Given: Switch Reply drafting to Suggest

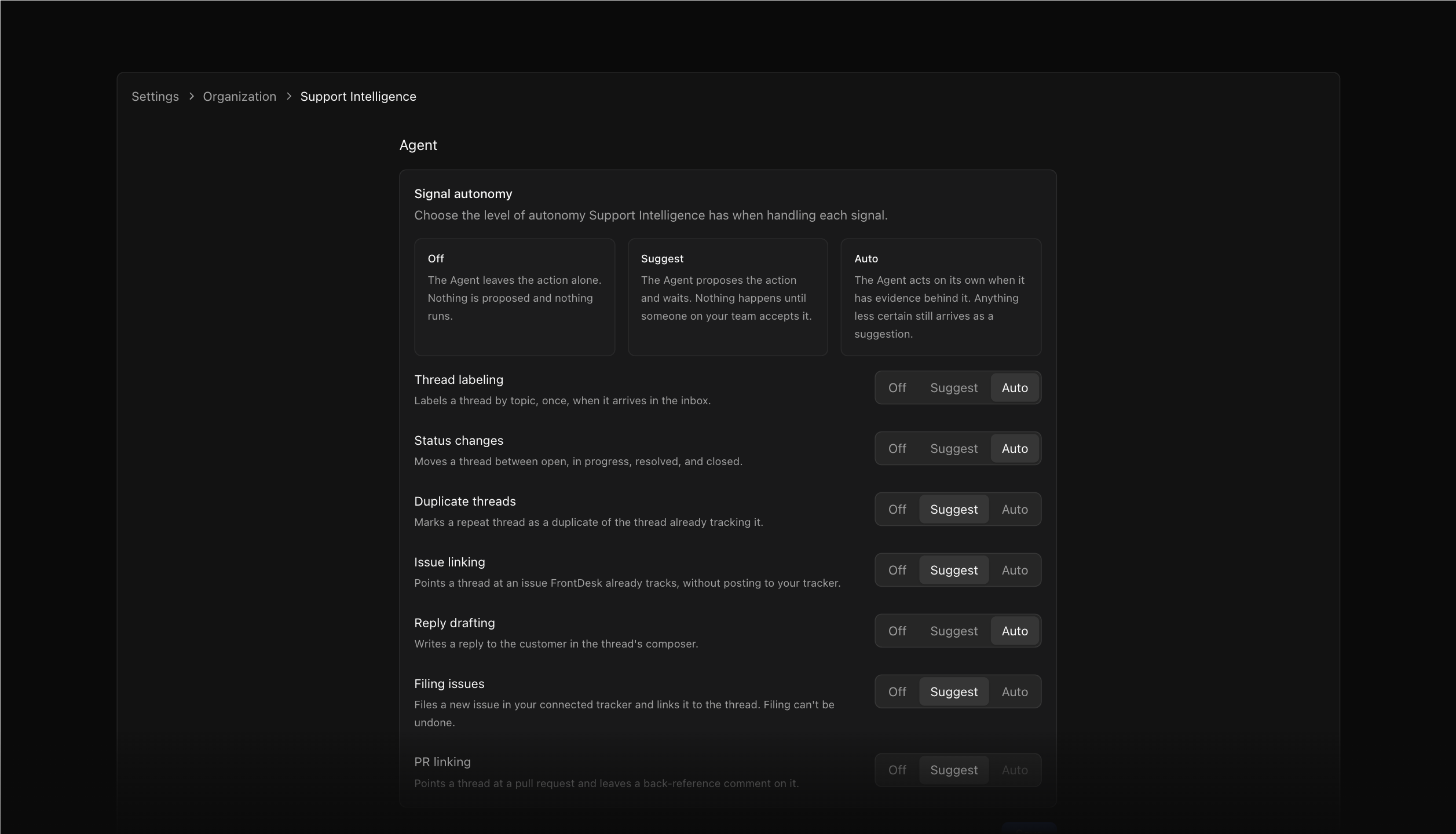Looking at the screenshot, I should coord(954,631).
